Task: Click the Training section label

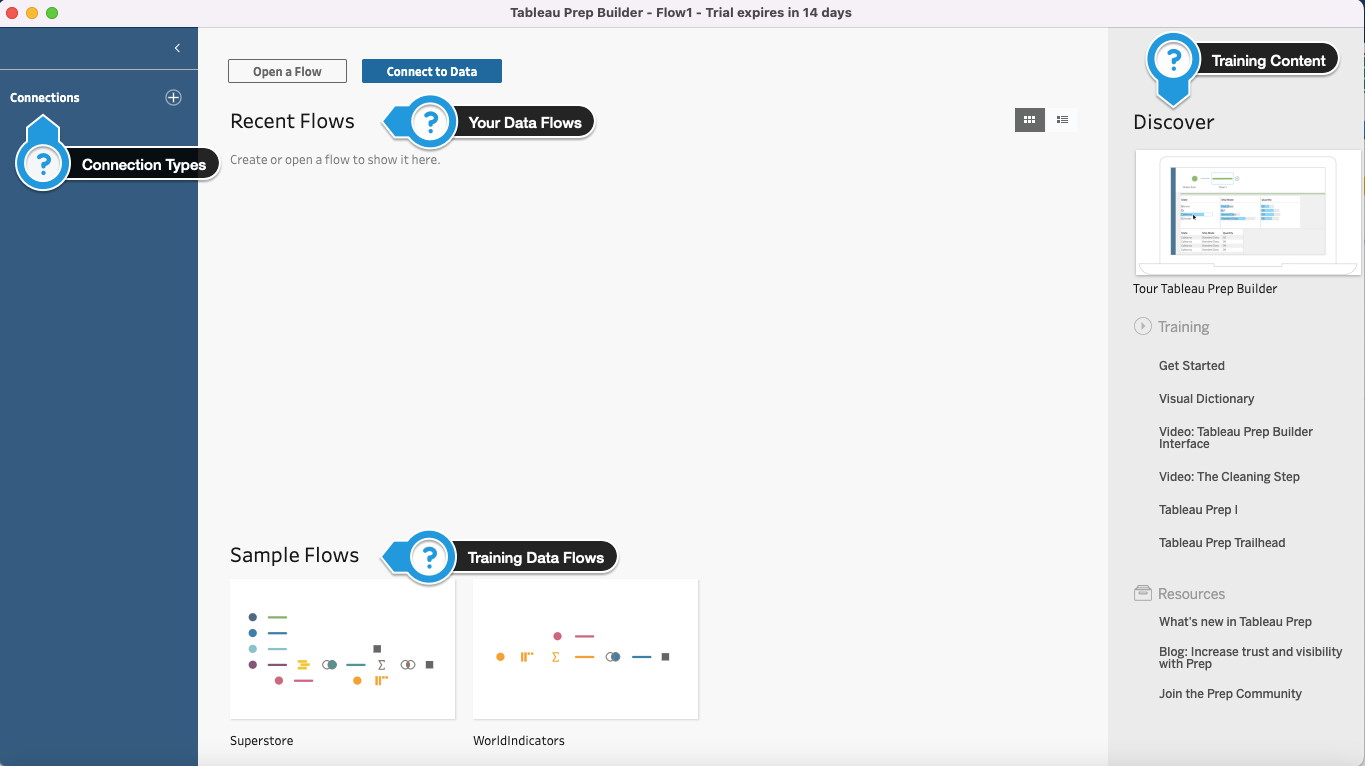Action: click(x=1184, y=327)
